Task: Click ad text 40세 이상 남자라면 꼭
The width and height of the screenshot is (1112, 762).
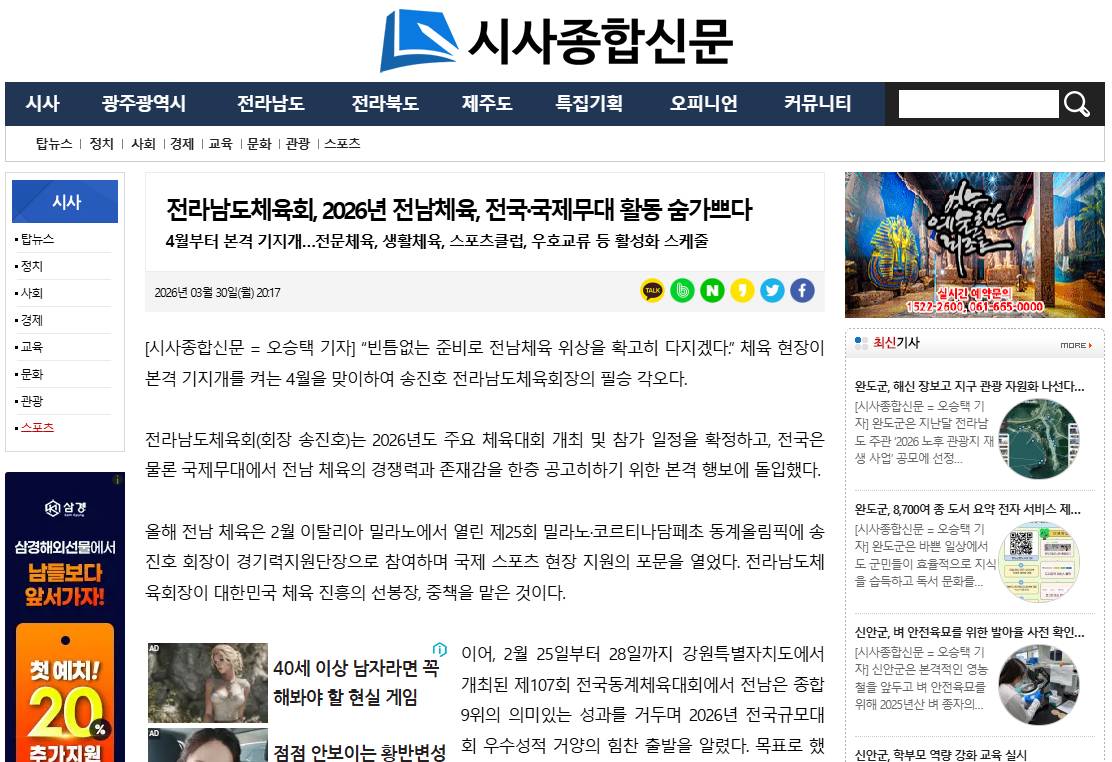Action: coord(356,683)
